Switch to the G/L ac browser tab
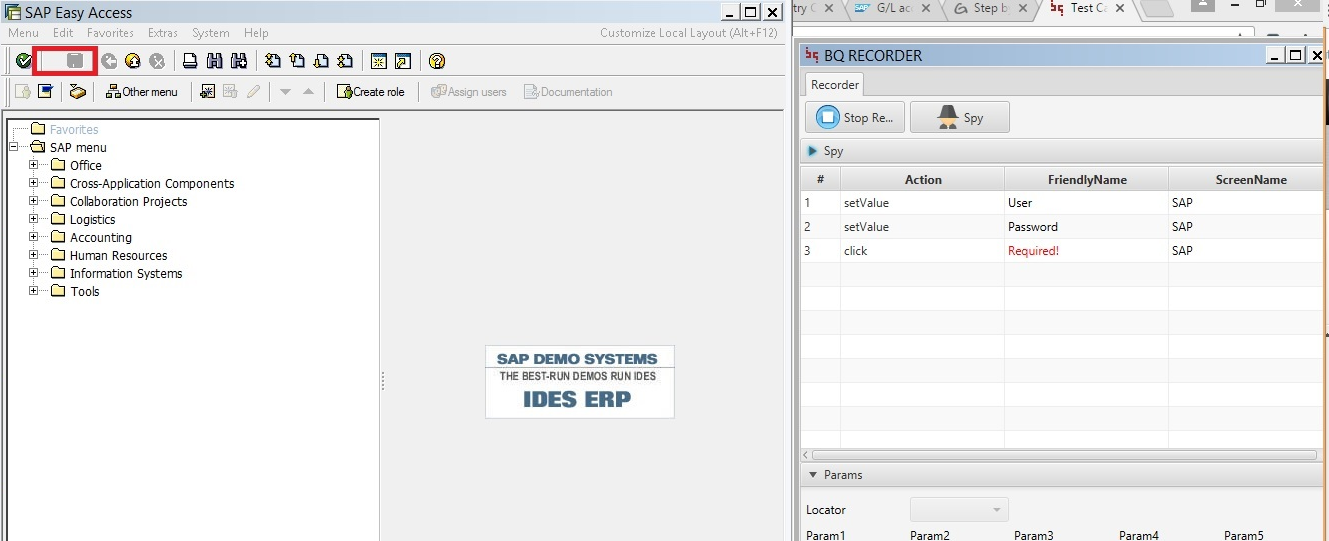Image resolution: width=1329 pixels, height=541 pixels. 892,8
